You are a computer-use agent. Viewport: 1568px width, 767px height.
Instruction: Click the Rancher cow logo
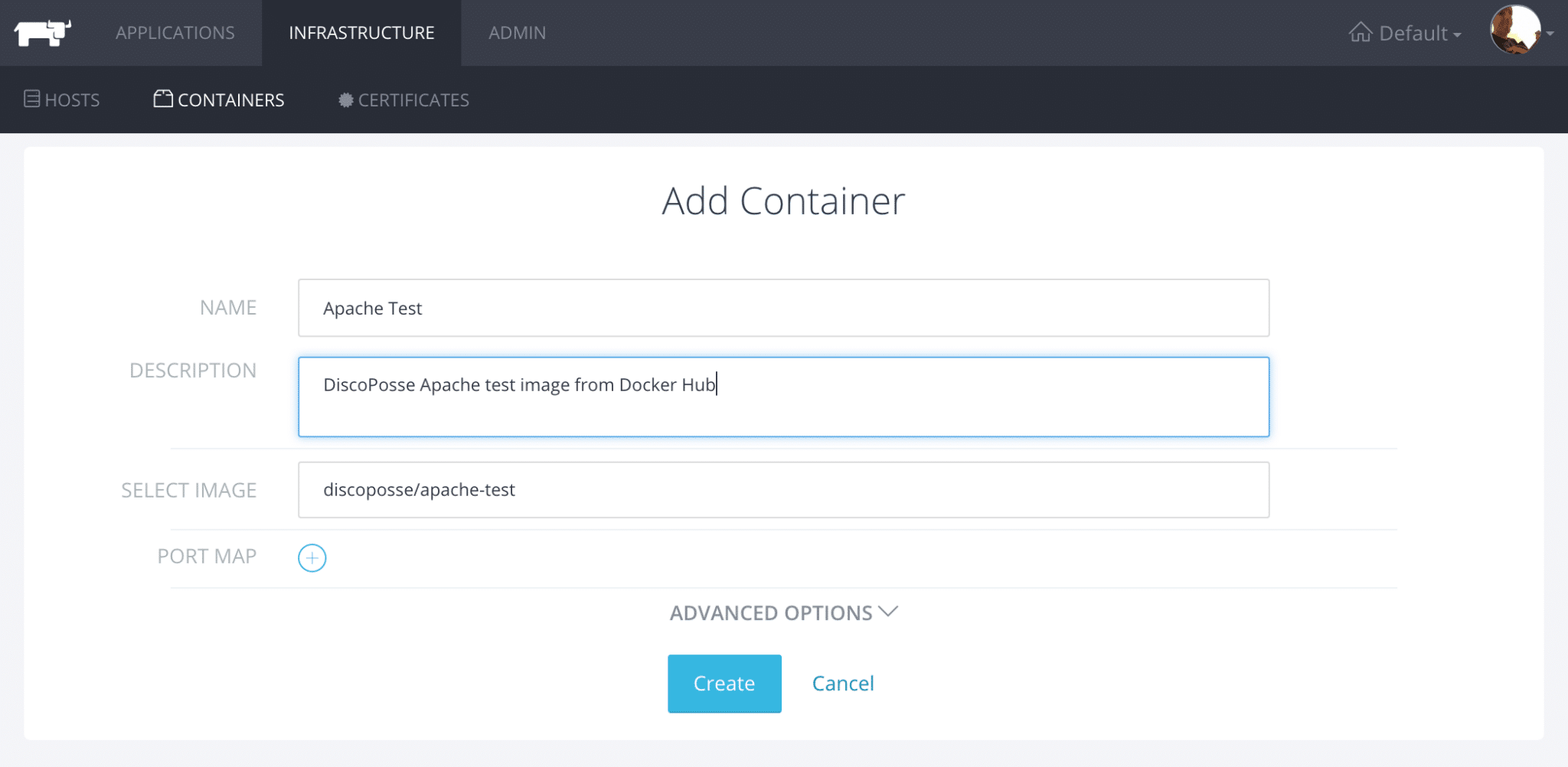coord(43,33)
